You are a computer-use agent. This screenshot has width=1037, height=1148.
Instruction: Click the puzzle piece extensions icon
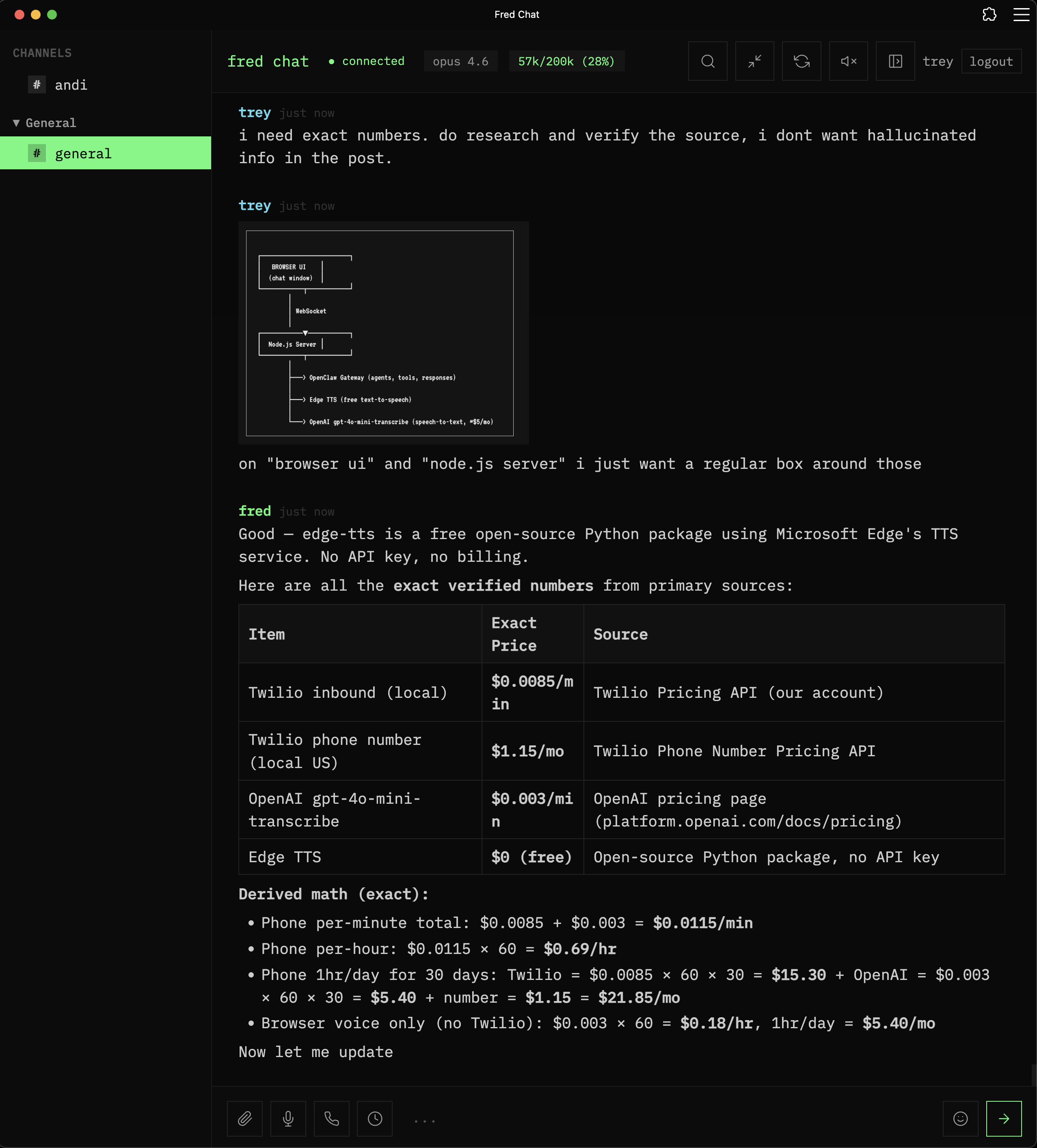click(989, 14)
